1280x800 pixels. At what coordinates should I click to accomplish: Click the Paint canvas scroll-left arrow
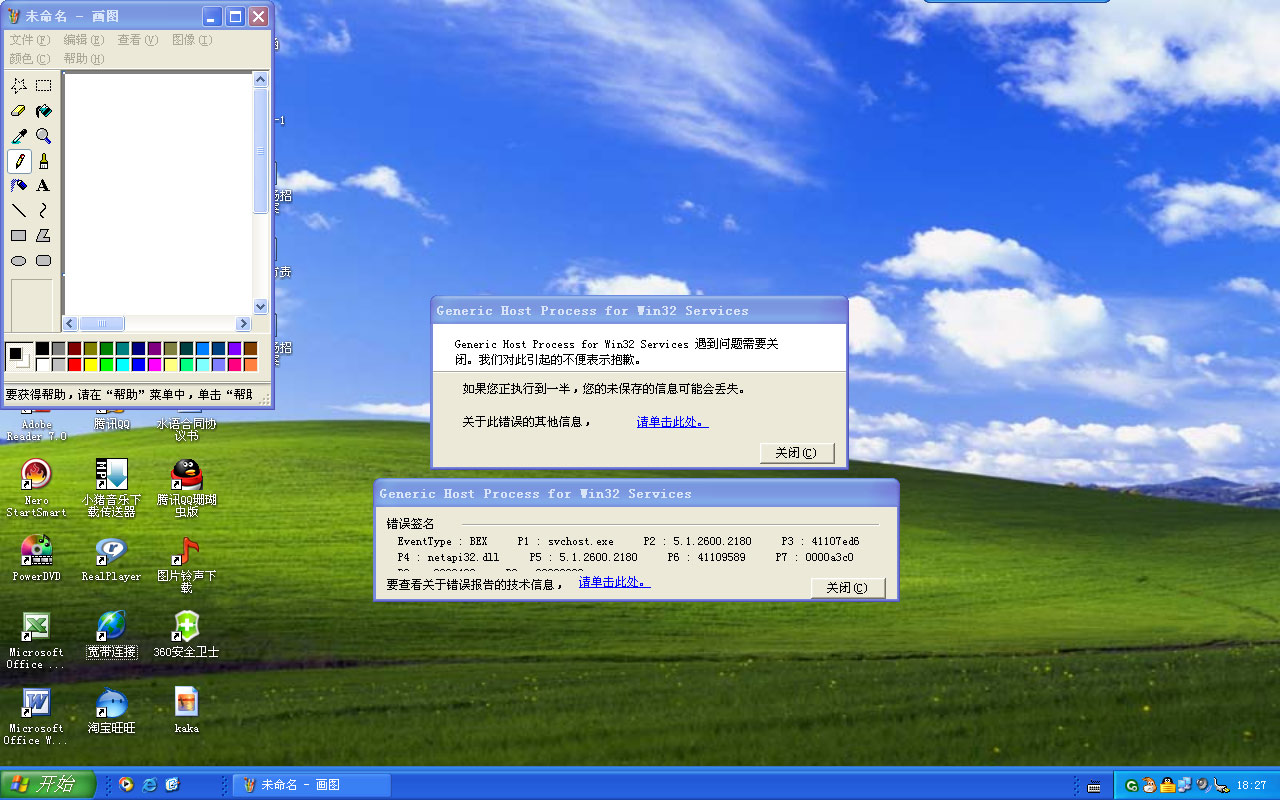70,323
